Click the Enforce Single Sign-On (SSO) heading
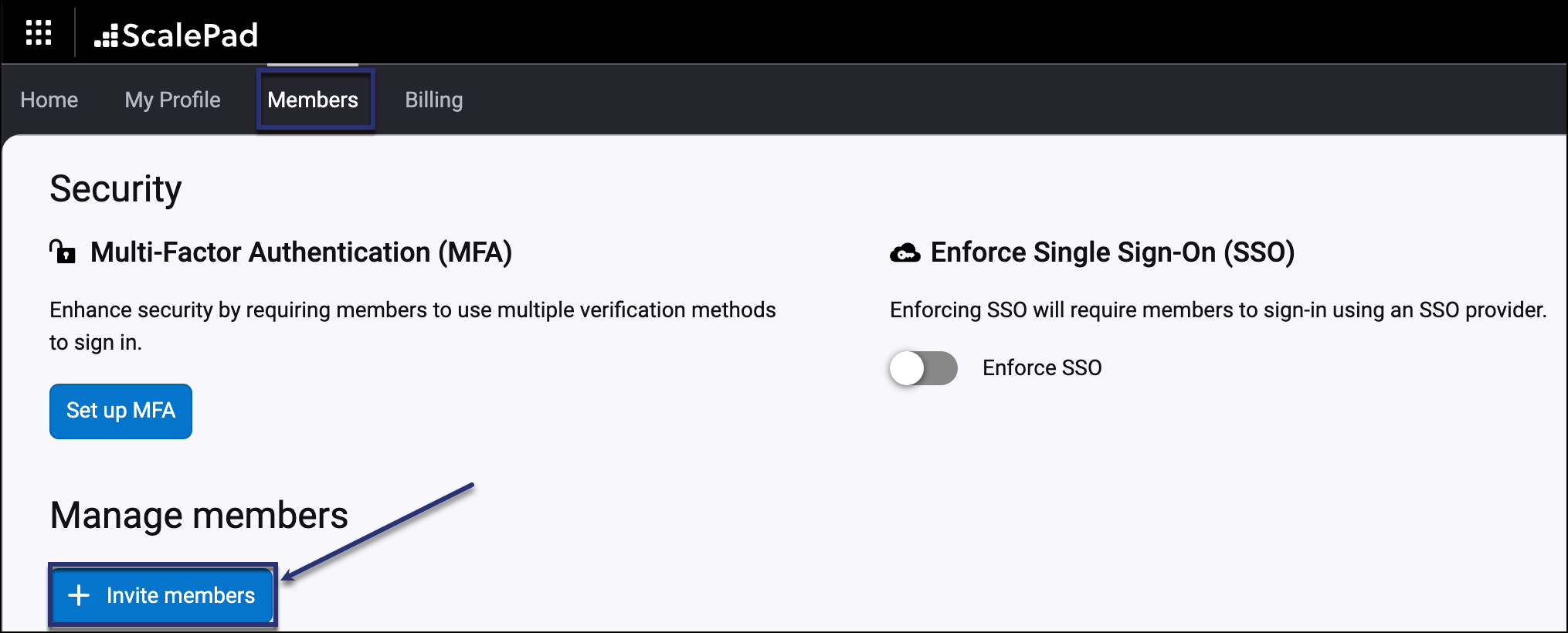The image size is (1568, 633). tap(1113, 252)
